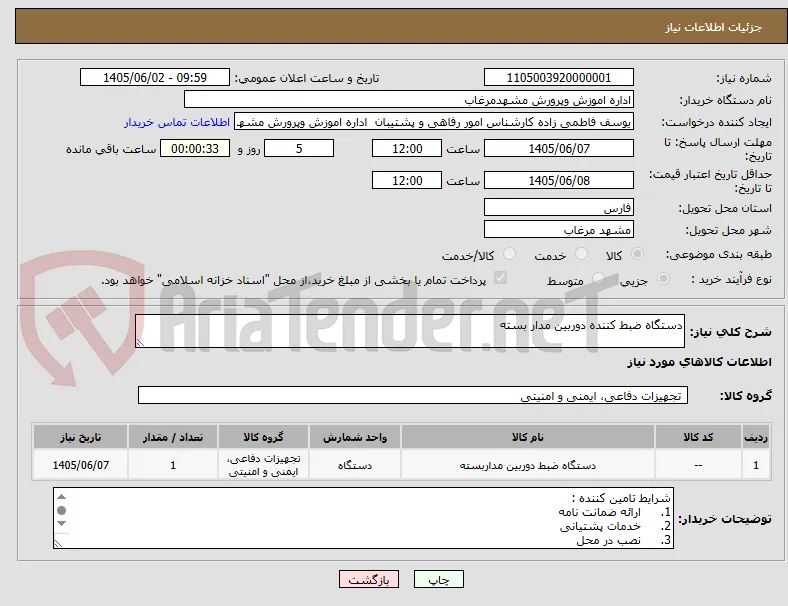Click the delivery city field مشهد مرغاب
The image size is (788, 606).
tap(559, 230)
